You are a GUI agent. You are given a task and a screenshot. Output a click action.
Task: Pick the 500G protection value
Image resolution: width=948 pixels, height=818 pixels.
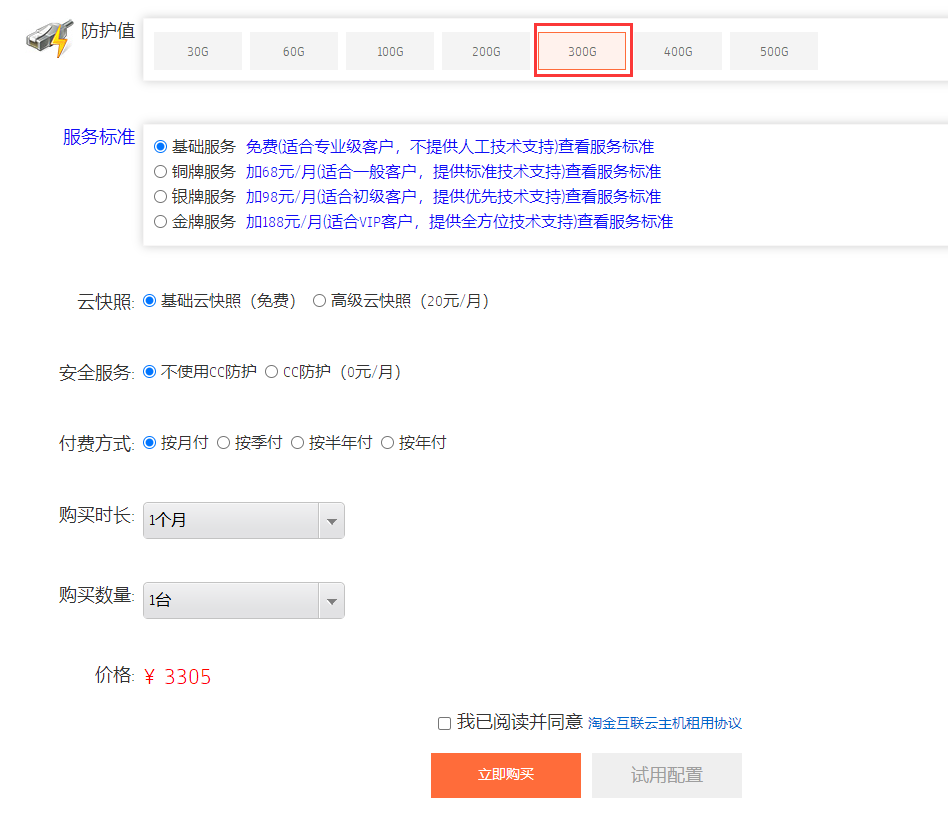point(774,51)
